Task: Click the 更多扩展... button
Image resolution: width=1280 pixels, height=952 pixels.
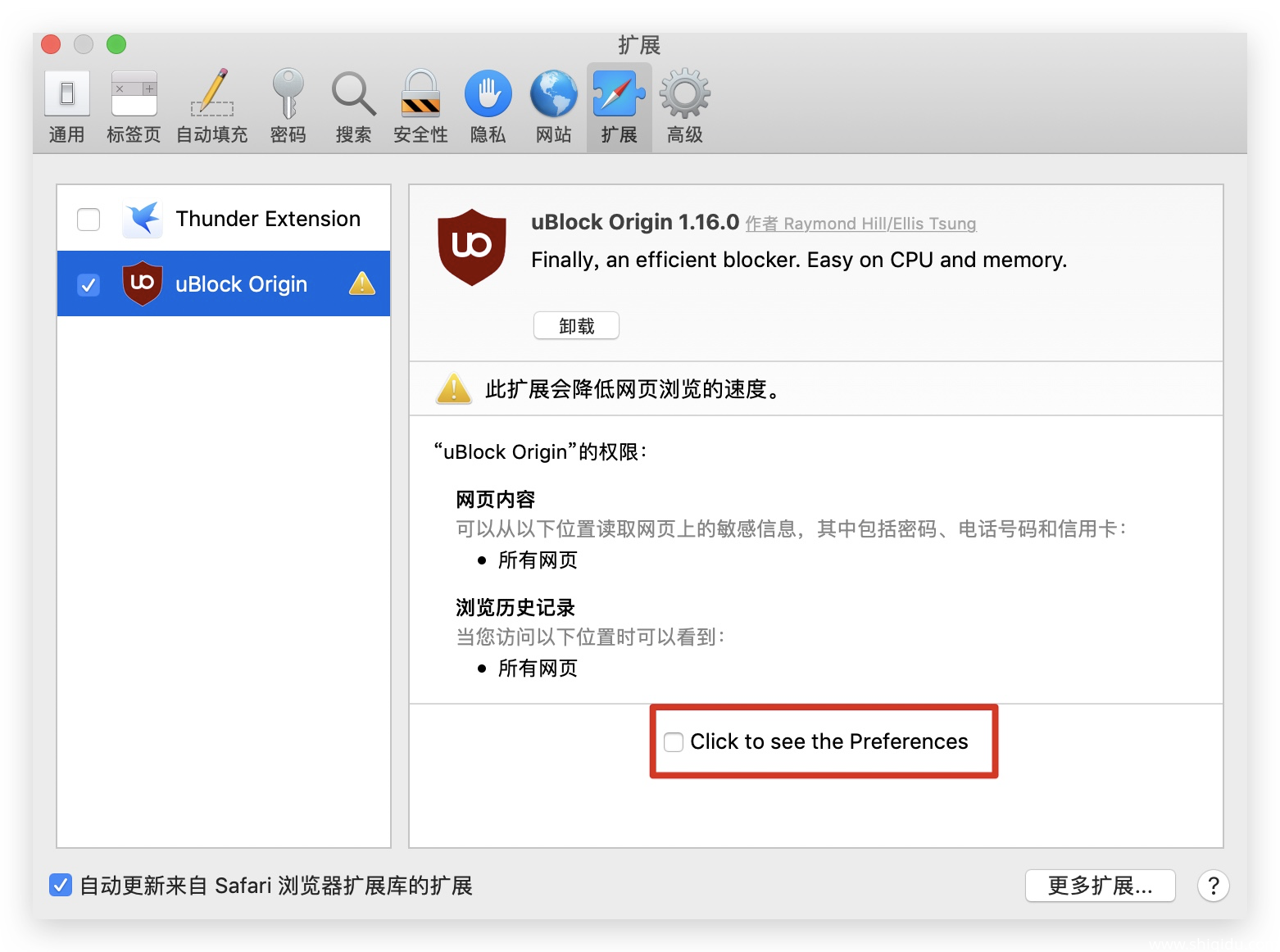Action: coord(1100,886)
